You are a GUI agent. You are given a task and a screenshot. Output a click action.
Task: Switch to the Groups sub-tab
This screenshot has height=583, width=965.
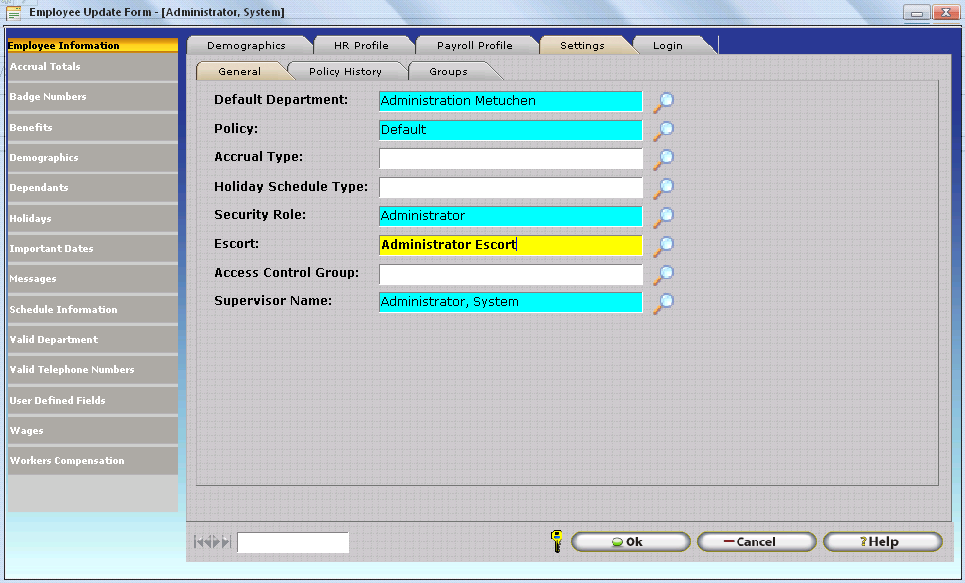pos(448,72)
